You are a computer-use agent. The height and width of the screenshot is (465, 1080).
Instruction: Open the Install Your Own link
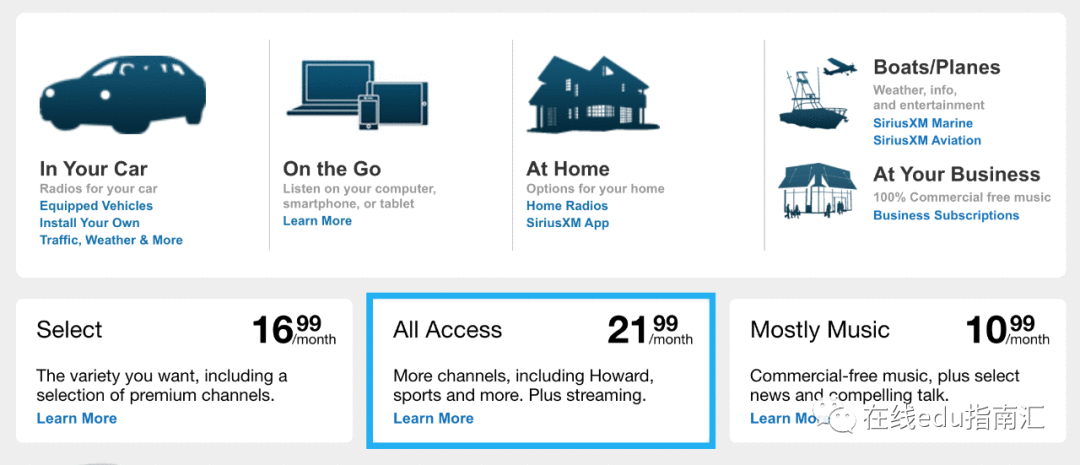pyautogui.click(x=90, y=223)
